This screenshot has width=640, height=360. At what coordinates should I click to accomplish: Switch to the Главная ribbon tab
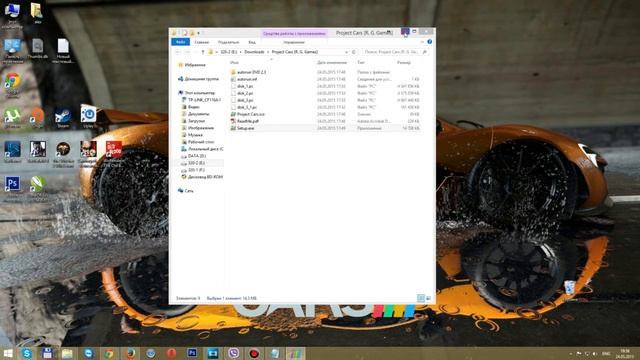pyautogui.click(x=202, y=42)
